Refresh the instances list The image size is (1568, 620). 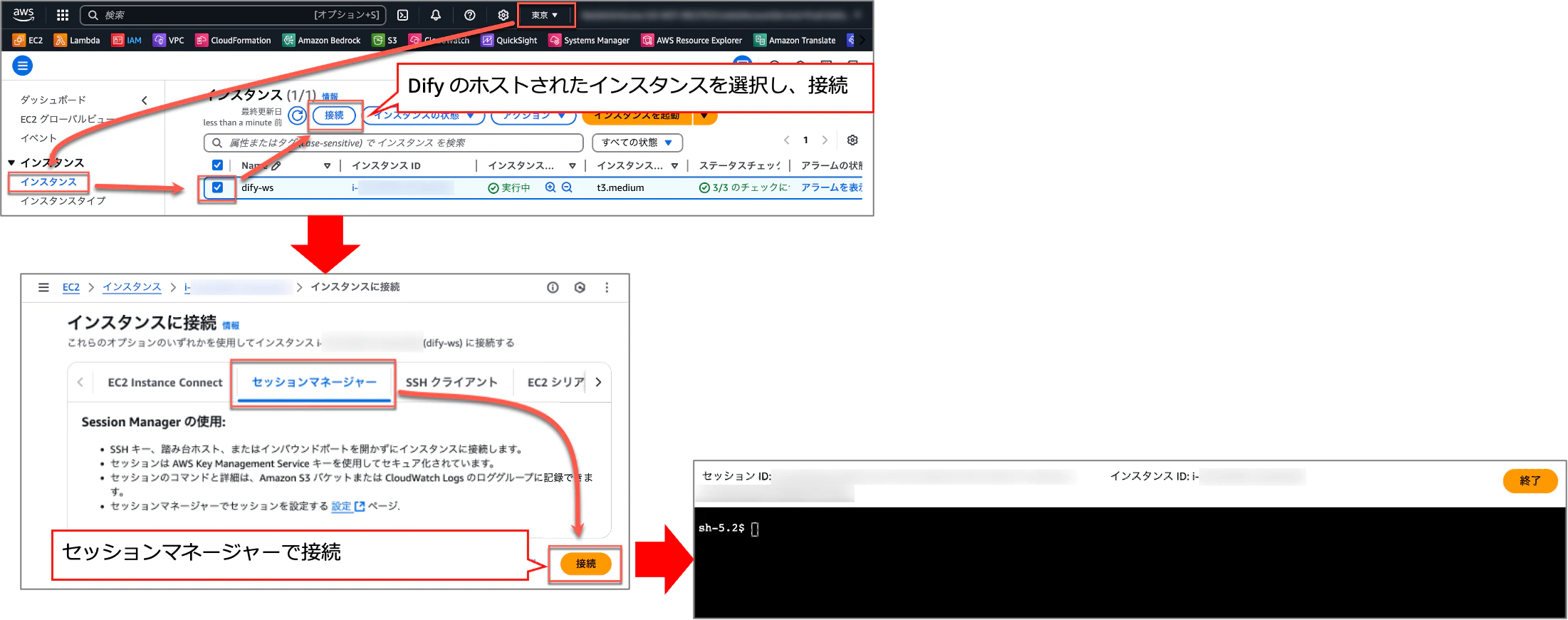click(x=297, y=115)
